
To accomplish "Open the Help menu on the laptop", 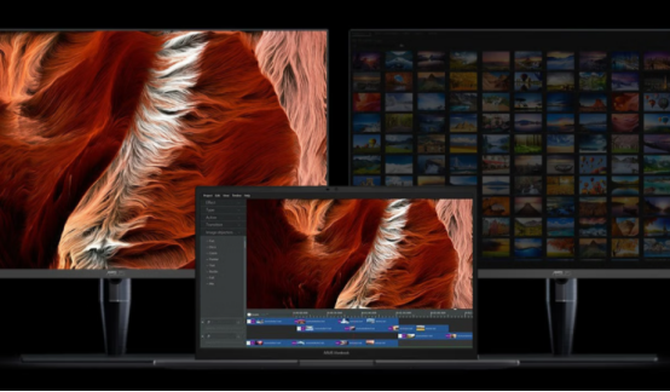I will (247, 195).
